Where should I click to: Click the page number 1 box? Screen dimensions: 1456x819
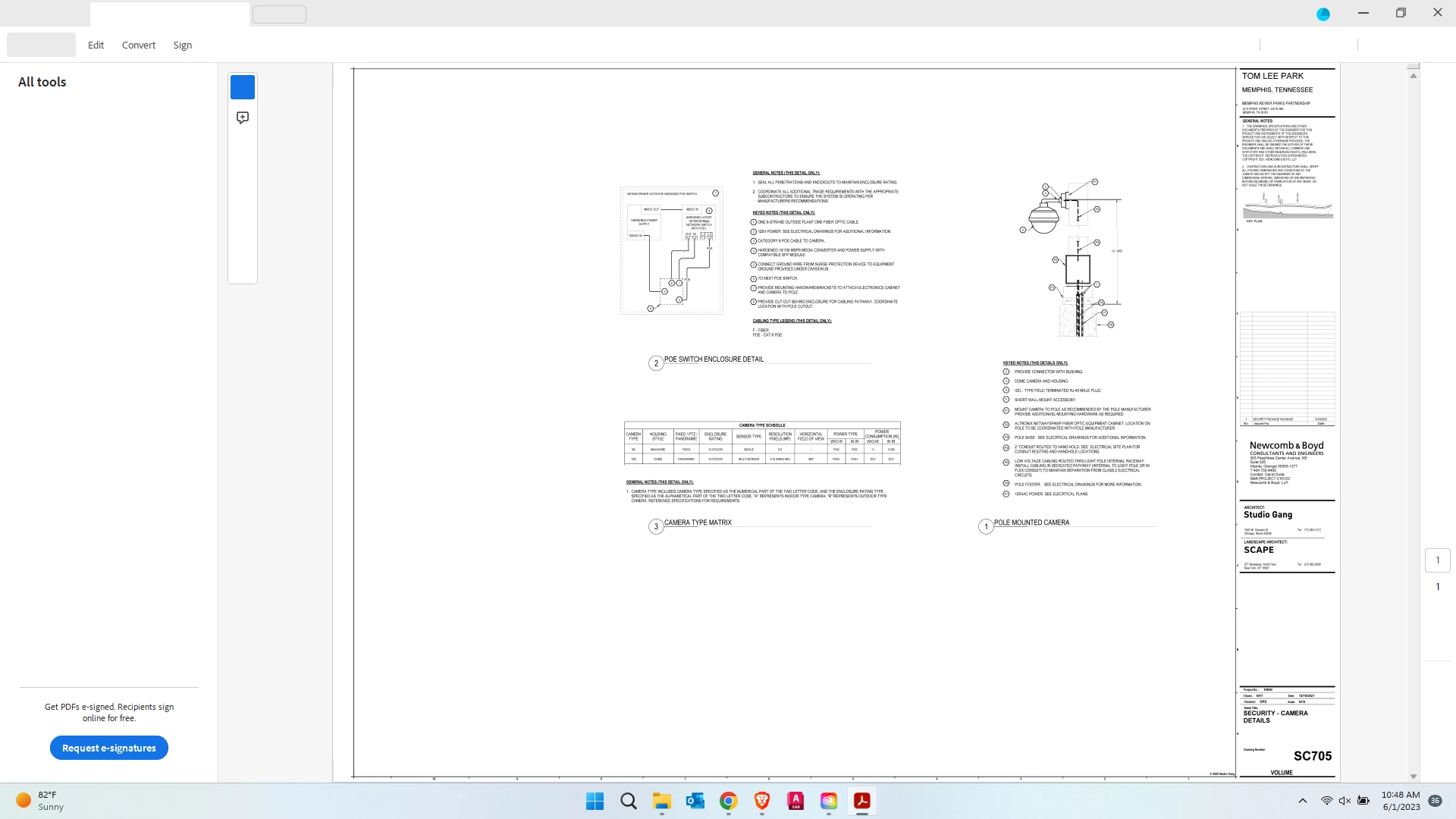1437,560
